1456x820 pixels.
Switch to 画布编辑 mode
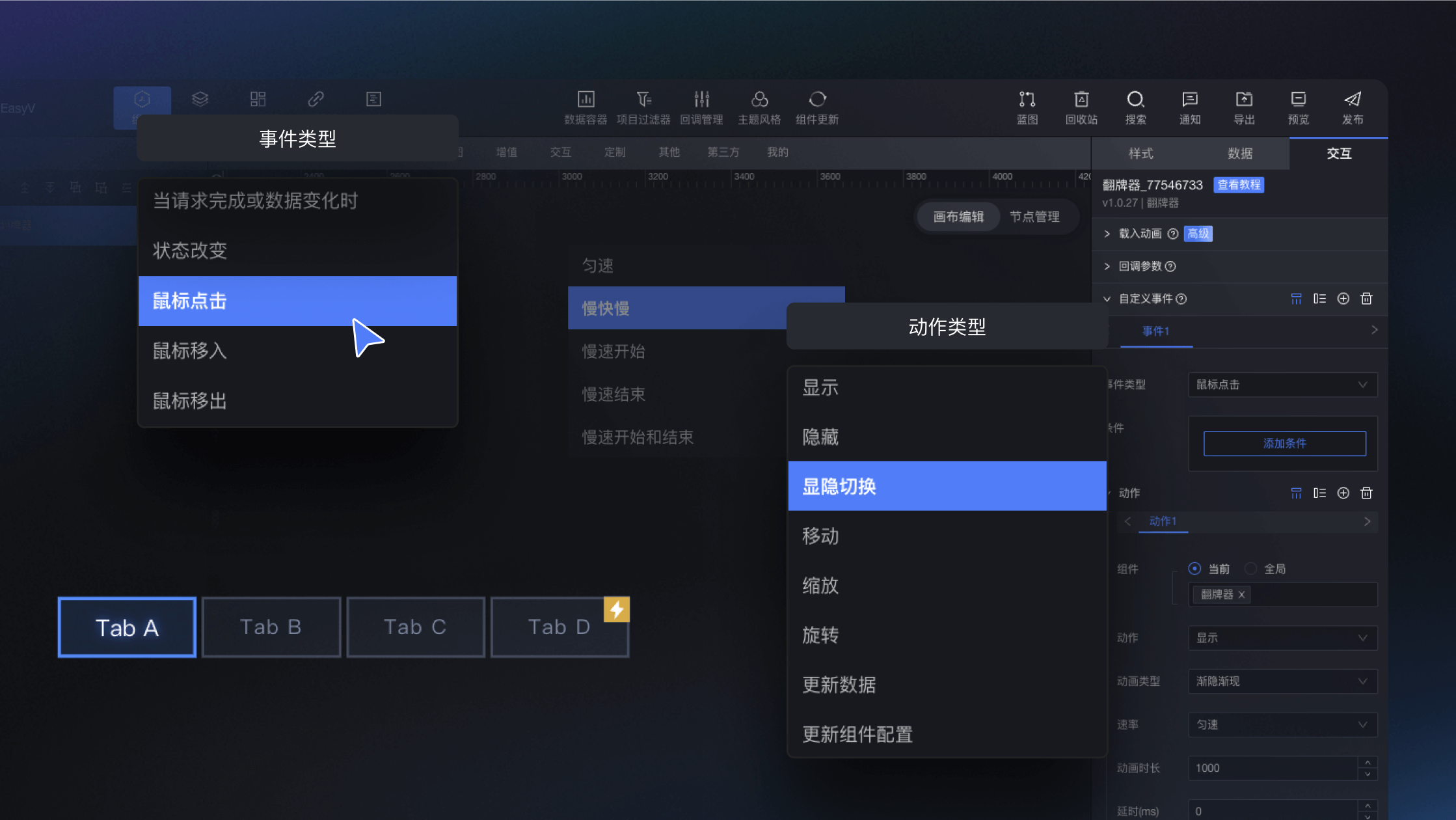pyautogui.click(x=958, y=217)
